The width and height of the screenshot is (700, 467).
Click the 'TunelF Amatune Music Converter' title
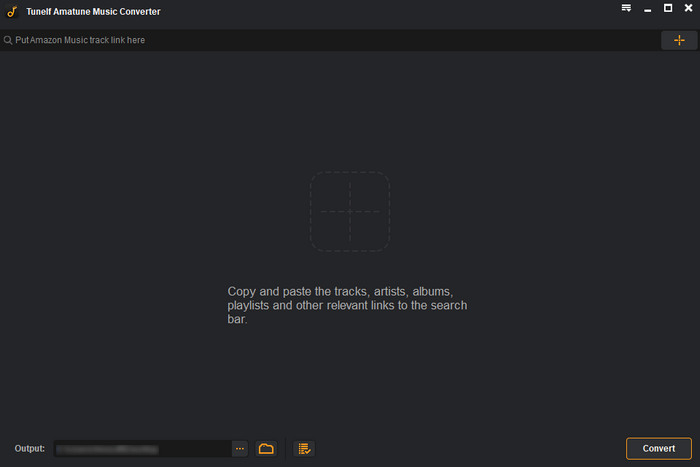coord(93,12)
